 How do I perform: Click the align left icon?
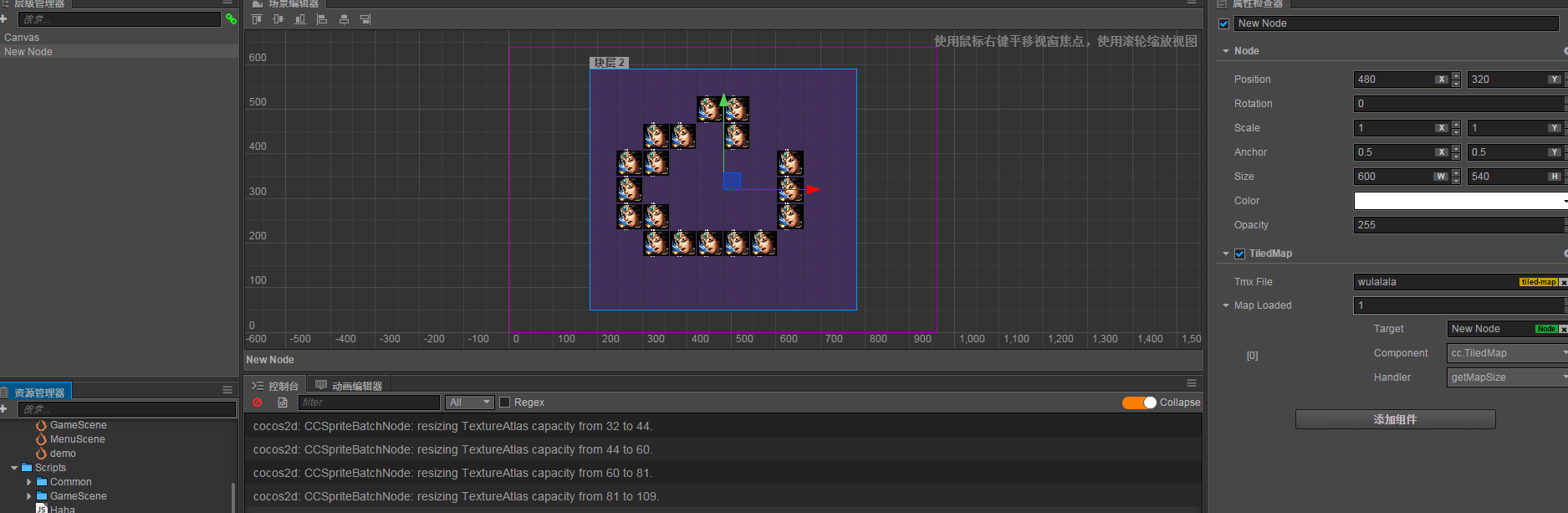click(x=322, y=19)
